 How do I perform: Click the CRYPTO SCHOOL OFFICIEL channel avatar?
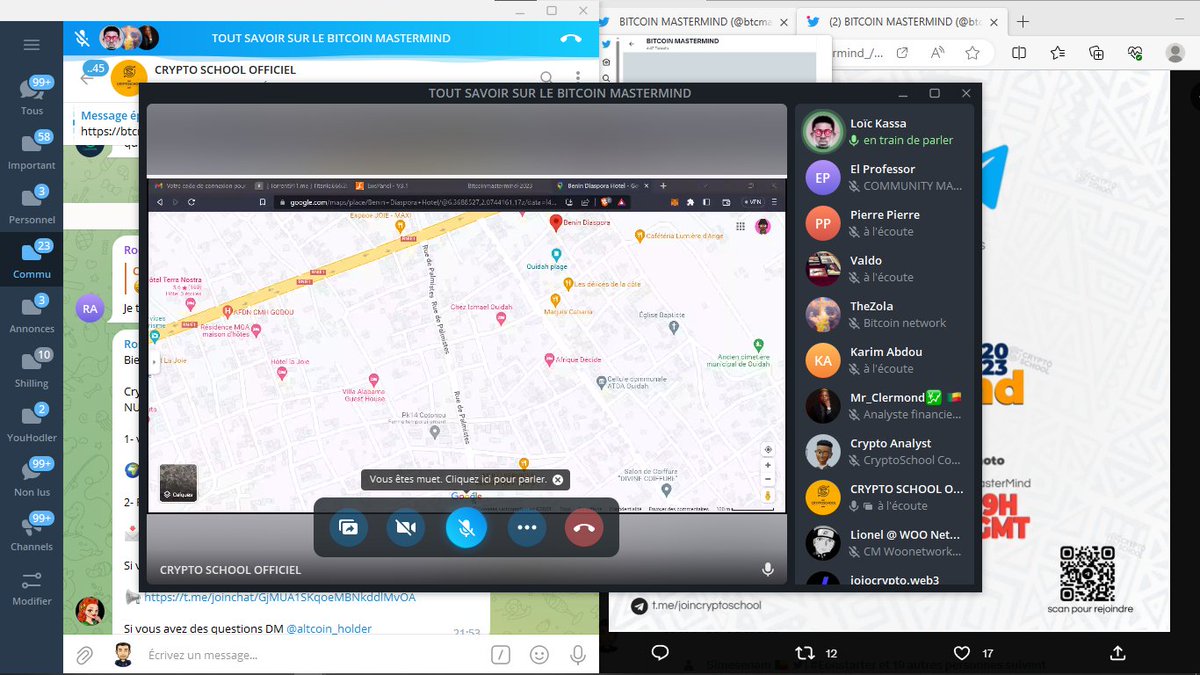click(129, 78)
